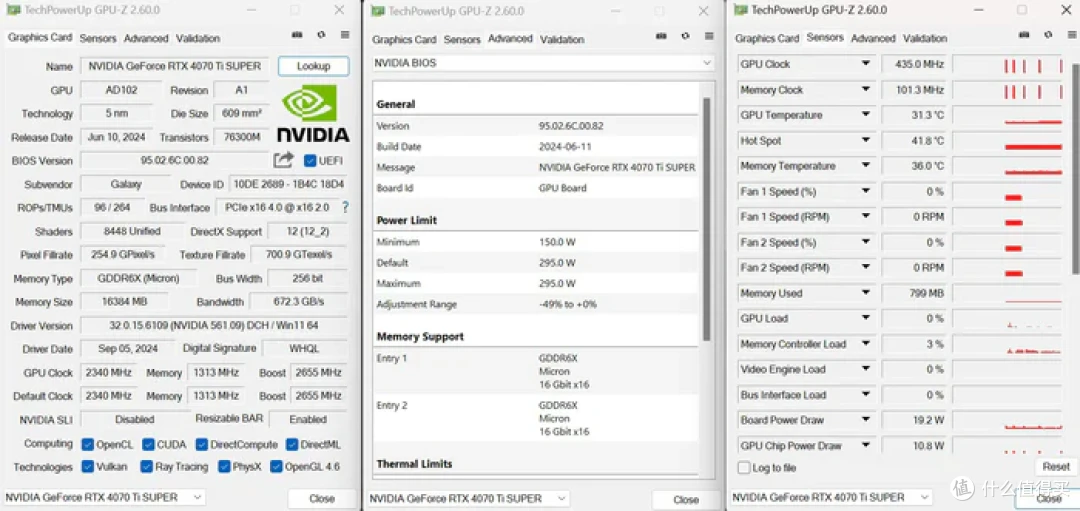Expand the NVIDIA BIOS dropdown
The width and height of the screenshot is (1080, 511).
click(707, 63)
